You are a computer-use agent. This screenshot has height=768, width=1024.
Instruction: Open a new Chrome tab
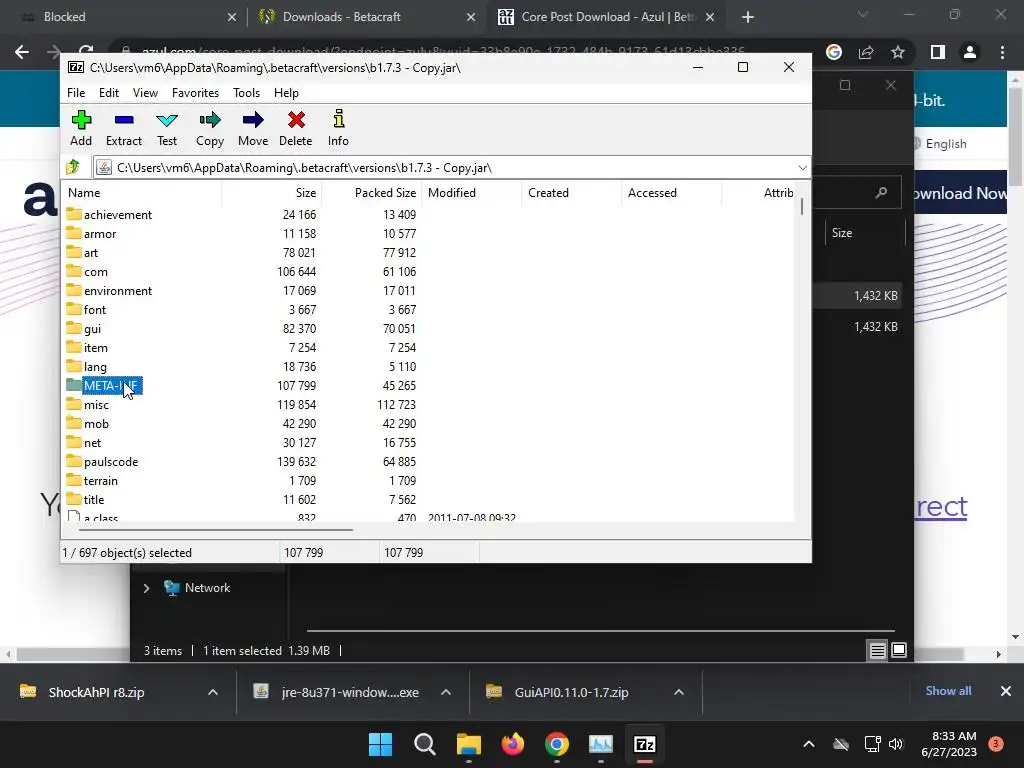(748, 18)
